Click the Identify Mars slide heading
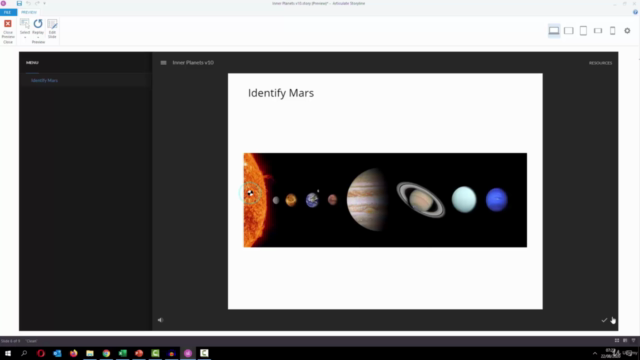This screenshot has height=360, width=640. point(281,93)
